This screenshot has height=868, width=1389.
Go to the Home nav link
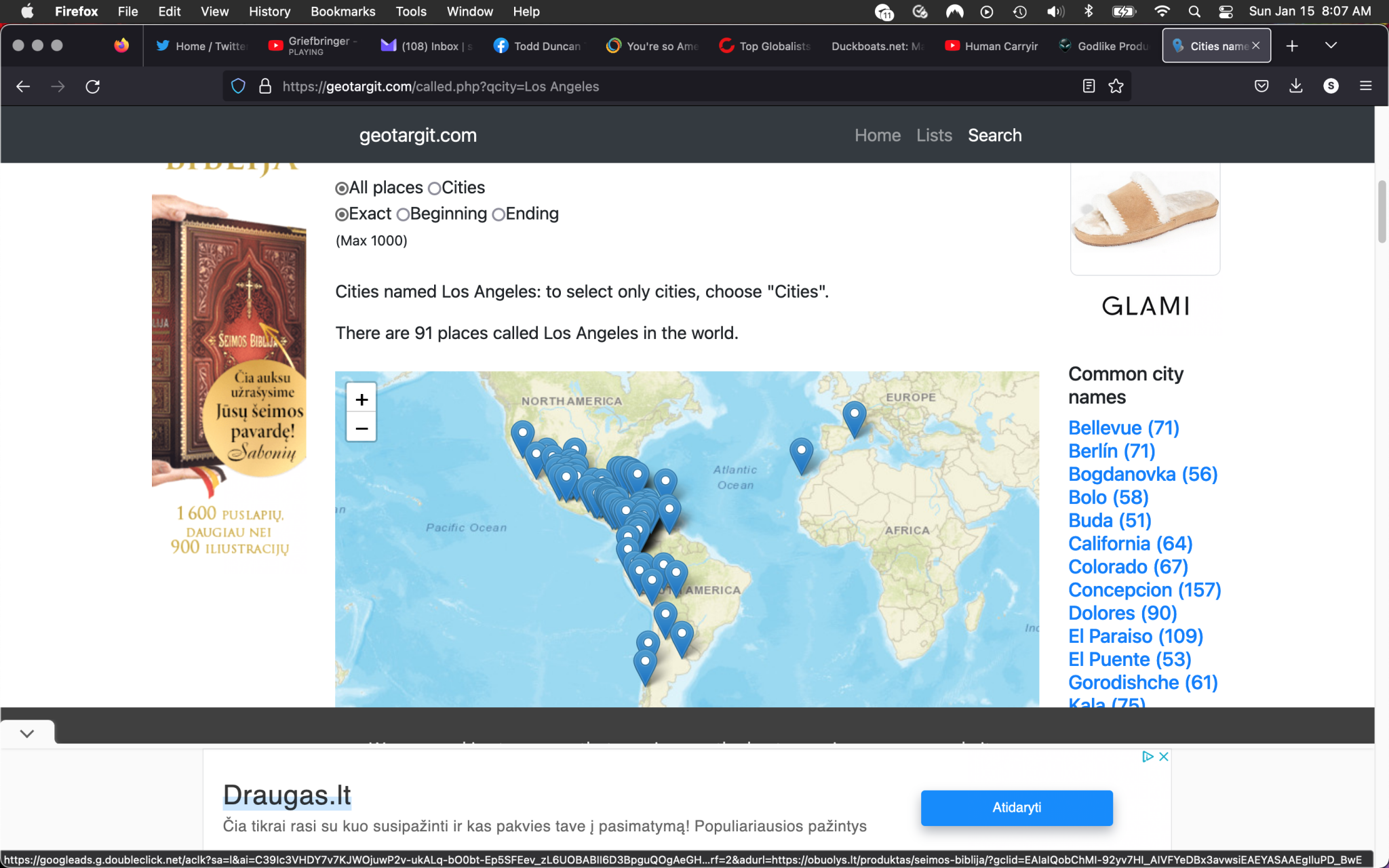click(878, 135)
